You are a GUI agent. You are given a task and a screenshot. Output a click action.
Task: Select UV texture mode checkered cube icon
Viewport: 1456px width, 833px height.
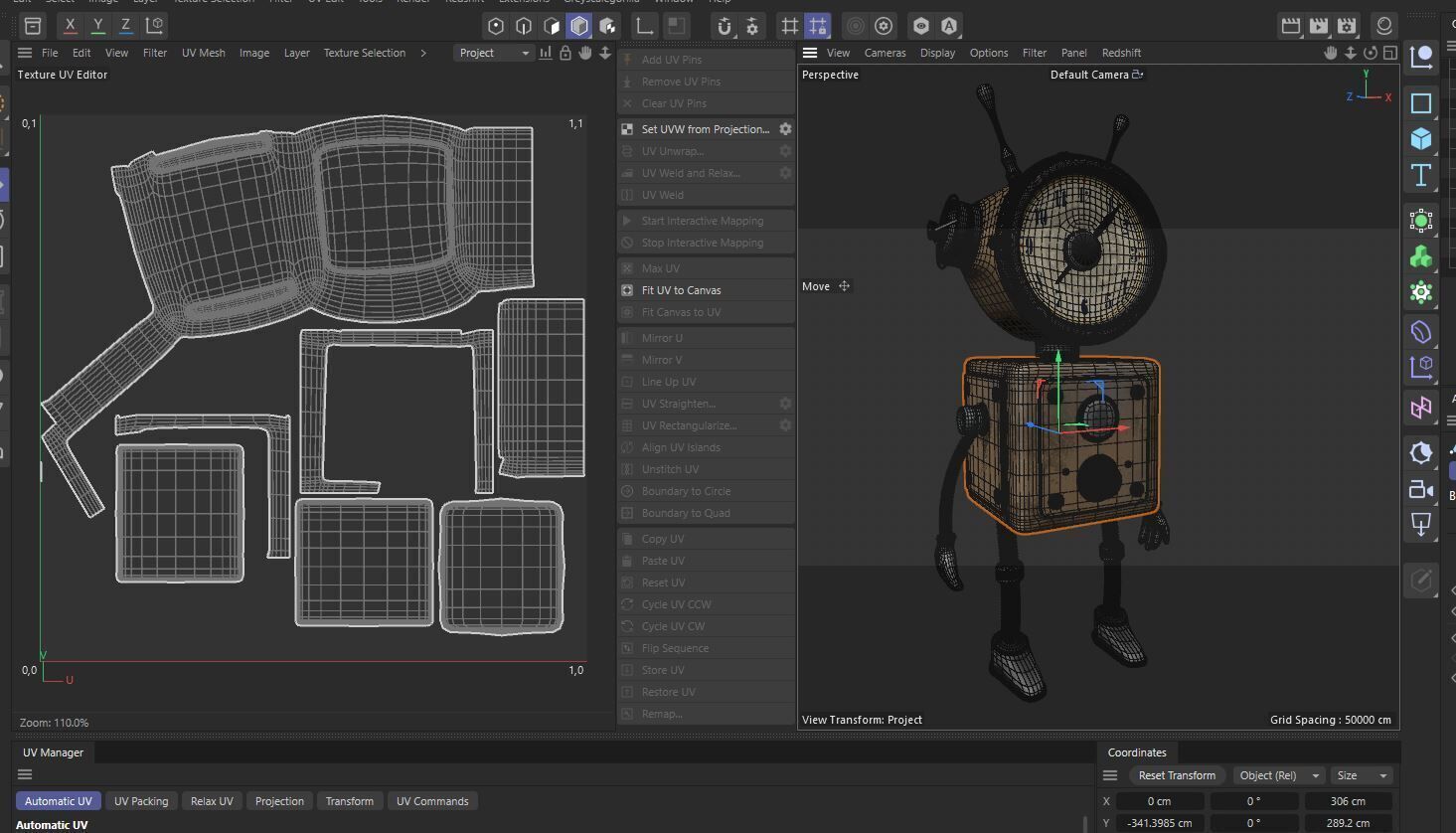(x=607, y=26)
